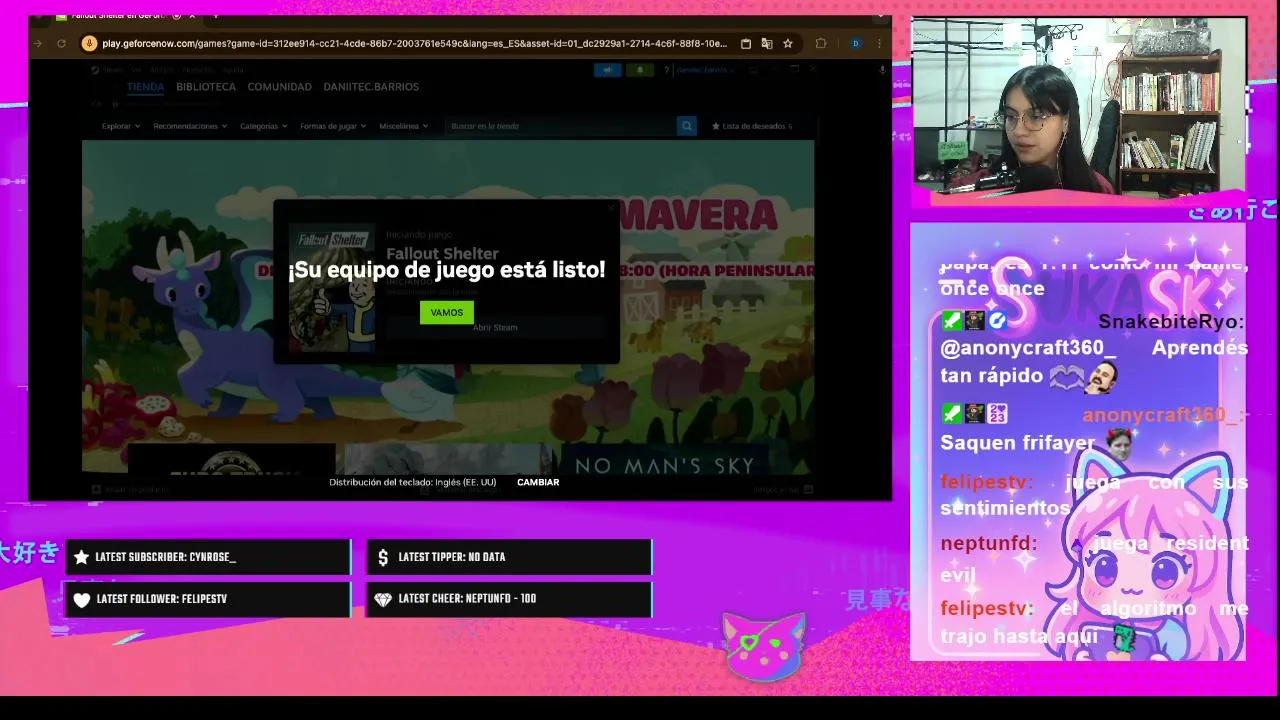Click LATEST FOLLOWER: FELIPESTV text
1280x720 pixels.
pyautogui.click(x=162, y=599)
